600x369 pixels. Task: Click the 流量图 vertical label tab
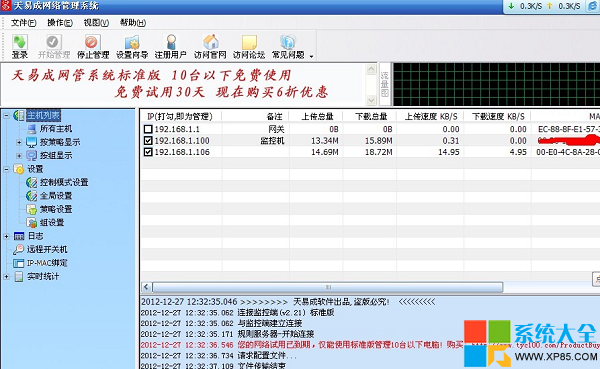(385, 85)
